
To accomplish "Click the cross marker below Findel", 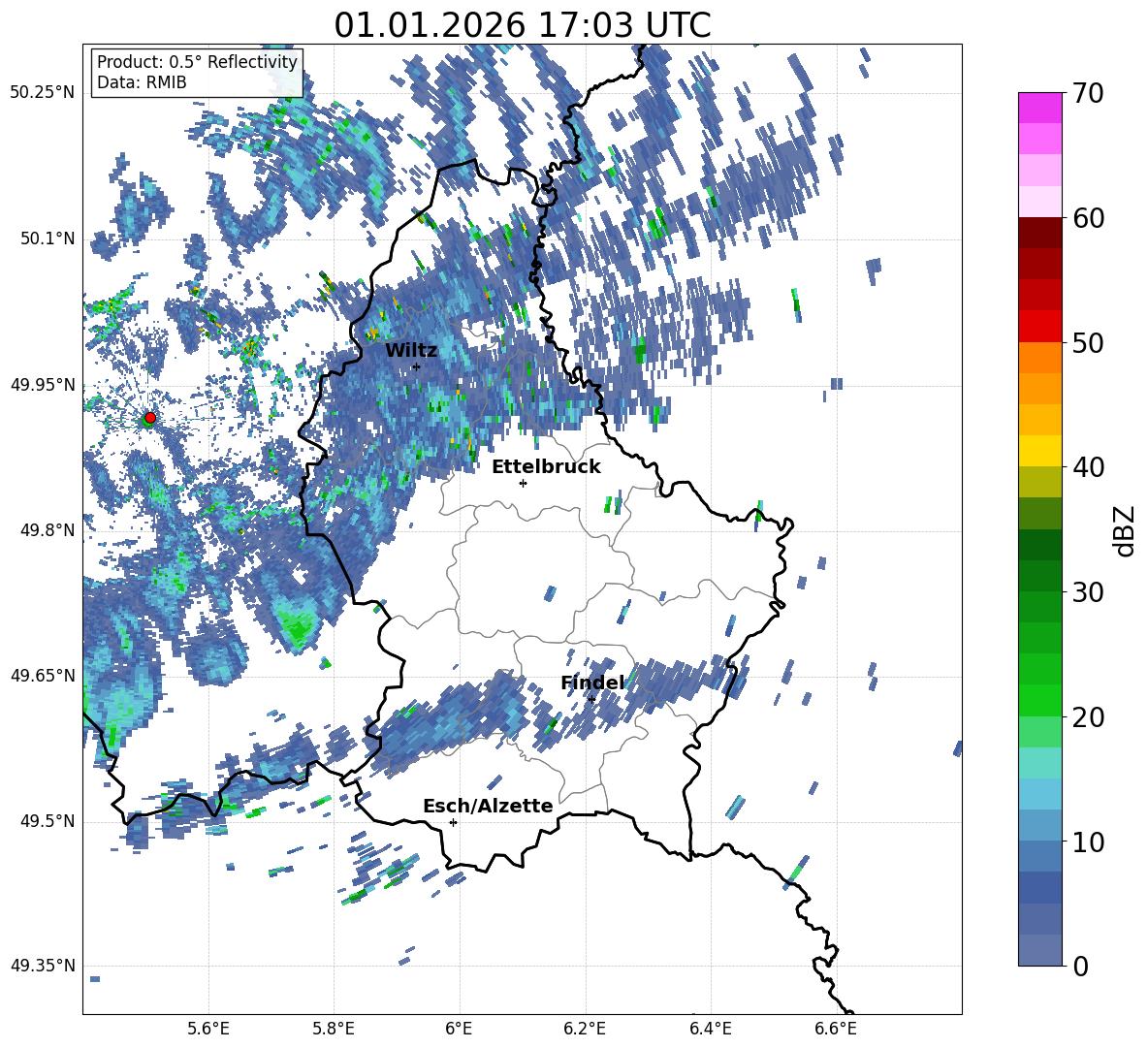I will 591,700.
